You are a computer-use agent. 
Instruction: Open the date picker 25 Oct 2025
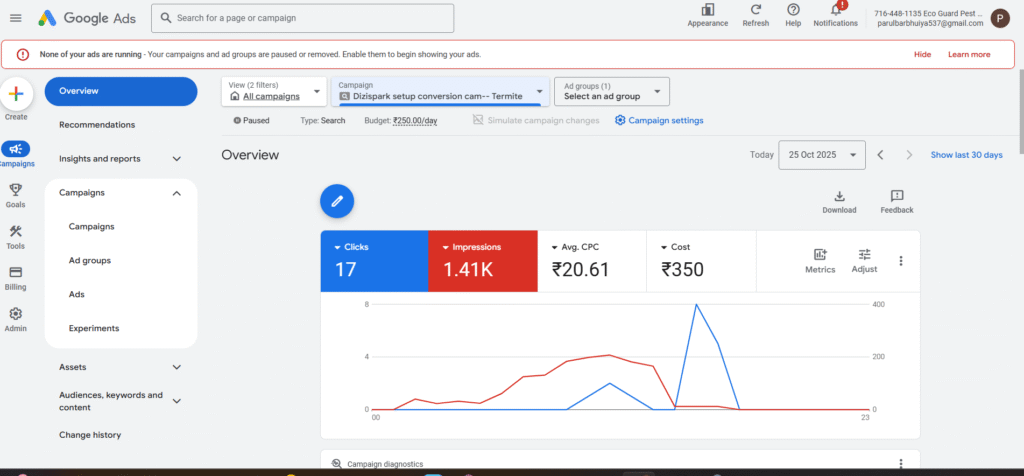tap(822, 155)
